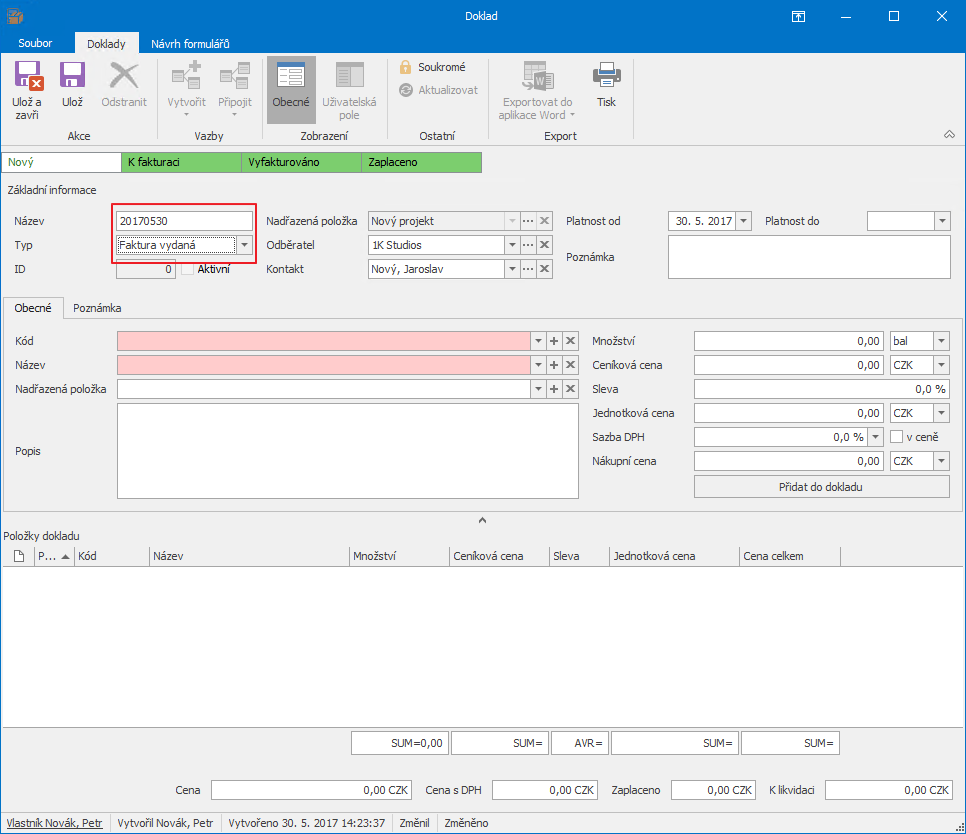Click the Název field containing 20170530
Viewport: 966px width, 834px height.
click(184, 221)
